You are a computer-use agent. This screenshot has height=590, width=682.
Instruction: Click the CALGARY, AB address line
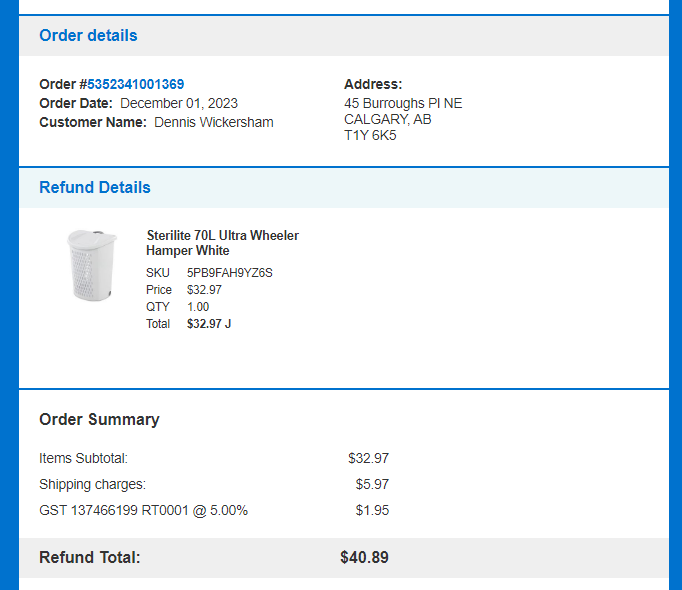(388, 119)
